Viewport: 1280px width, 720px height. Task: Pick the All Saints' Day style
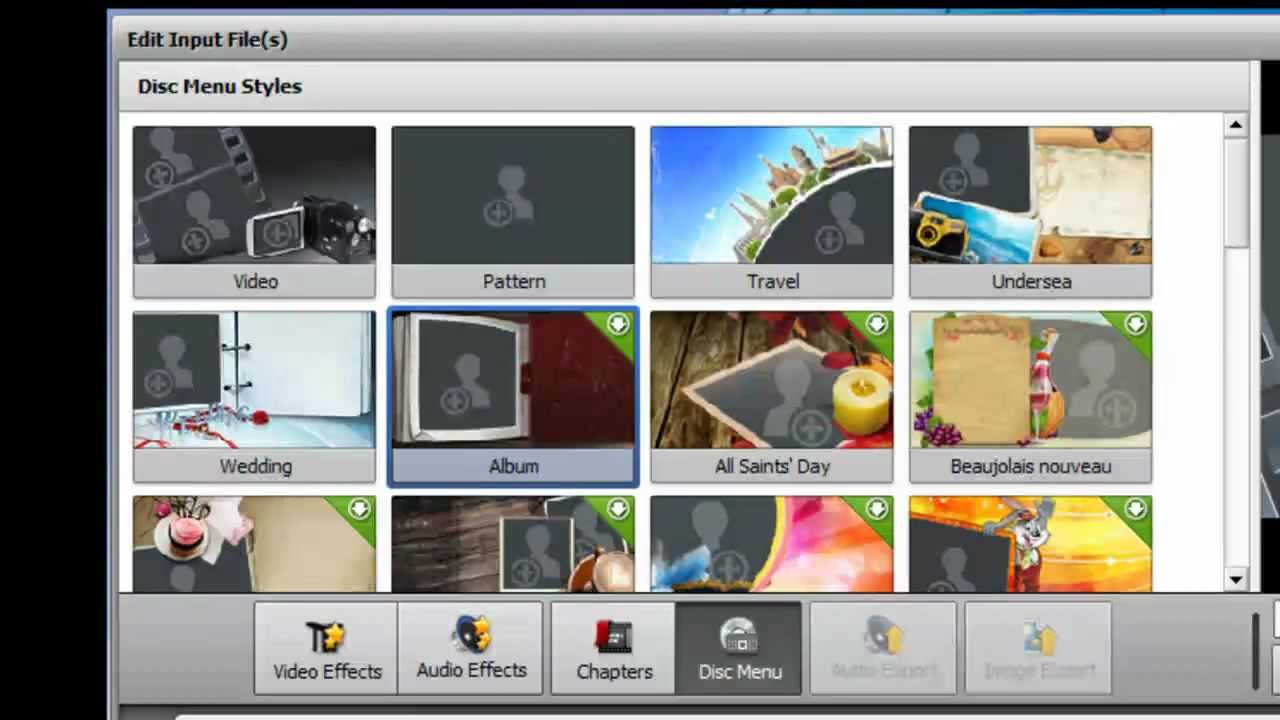click(772, 397)
